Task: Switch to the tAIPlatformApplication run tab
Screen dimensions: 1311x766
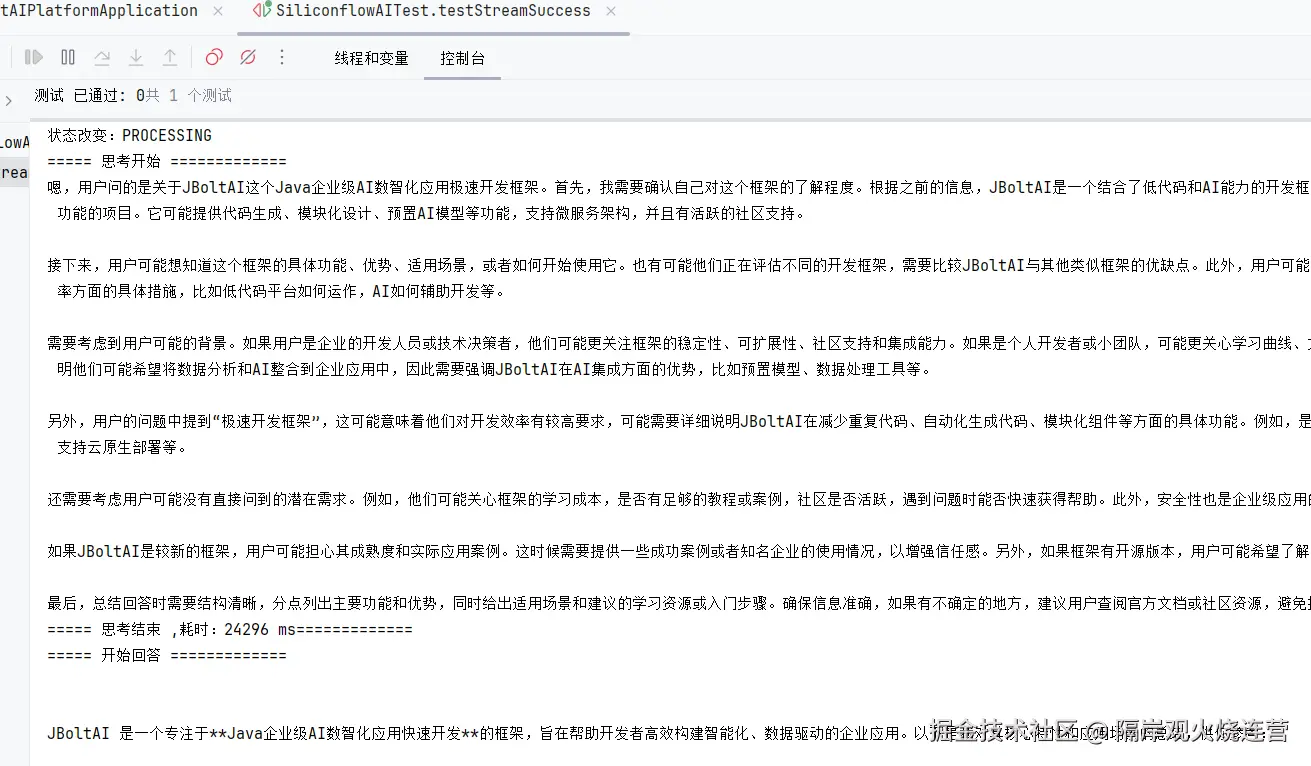Action: pyautogui.click(x=99, y=11)
